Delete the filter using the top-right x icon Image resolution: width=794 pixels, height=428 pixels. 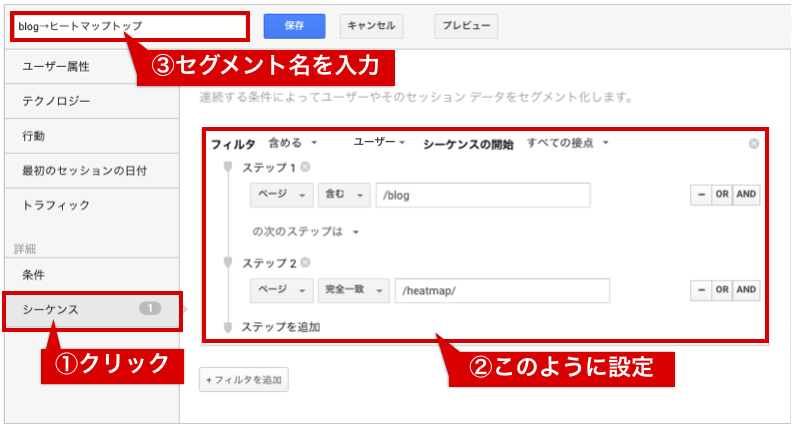click(x=753, y=144)
